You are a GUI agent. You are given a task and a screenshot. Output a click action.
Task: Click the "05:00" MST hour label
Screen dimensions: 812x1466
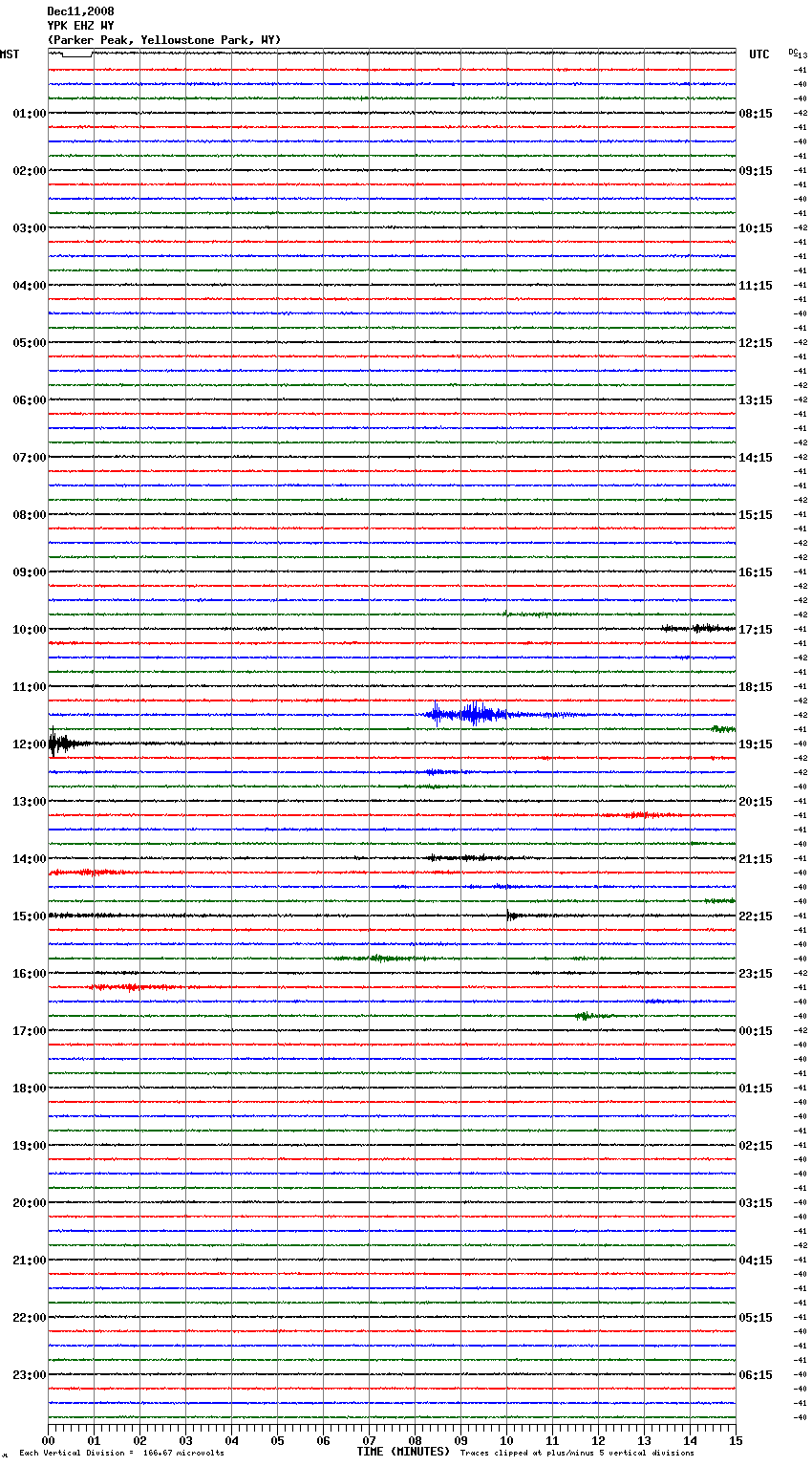click(x=30, y=343)
